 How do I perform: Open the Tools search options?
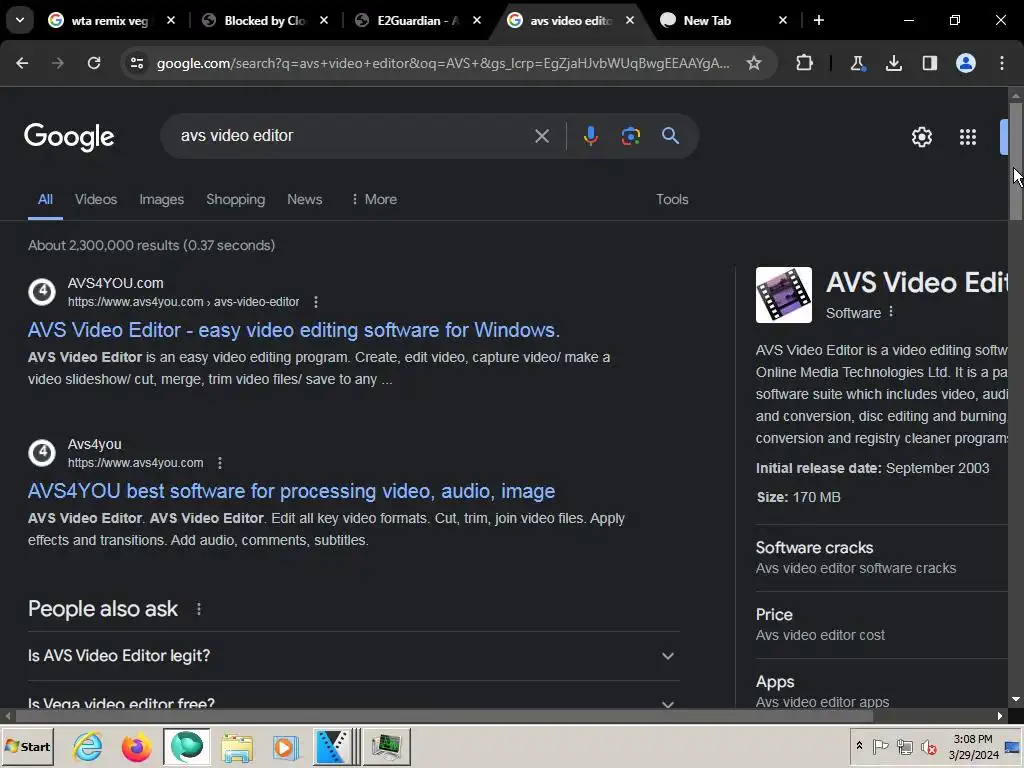tap(672, 199)
